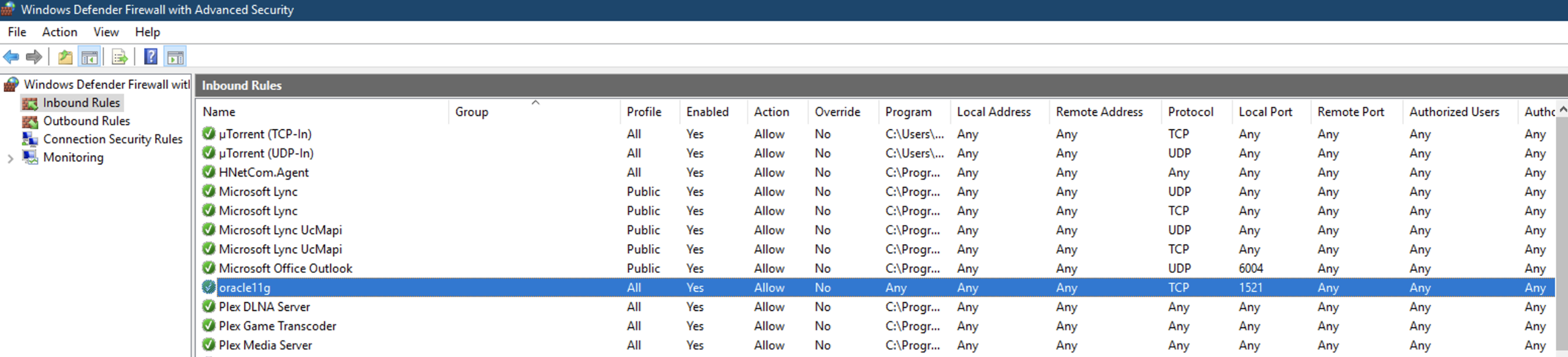
Task: Click the green check icon beside Plex Media Server
Action: click(209, 345)
